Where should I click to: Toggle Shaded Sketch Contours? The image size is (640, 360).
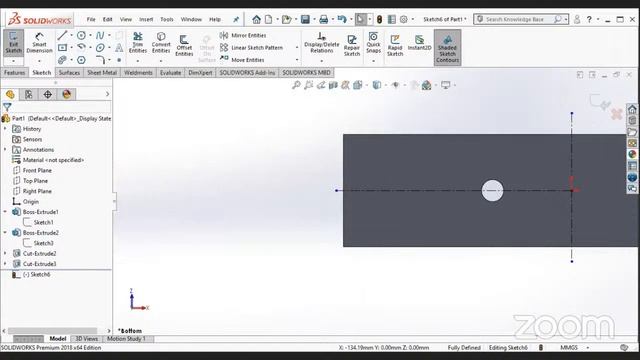447,48
